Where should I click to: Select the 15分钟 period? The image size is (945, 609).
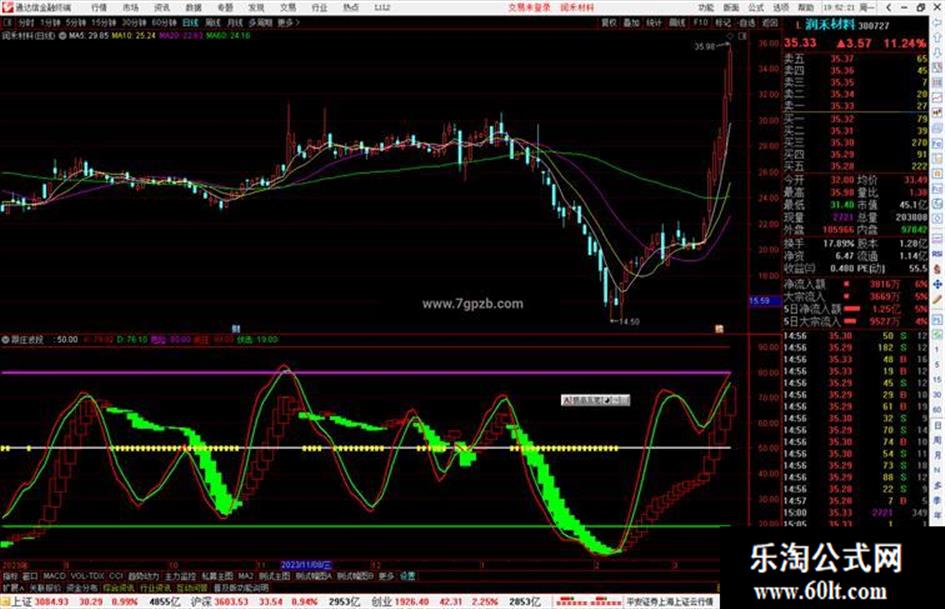tap(103, 22)
